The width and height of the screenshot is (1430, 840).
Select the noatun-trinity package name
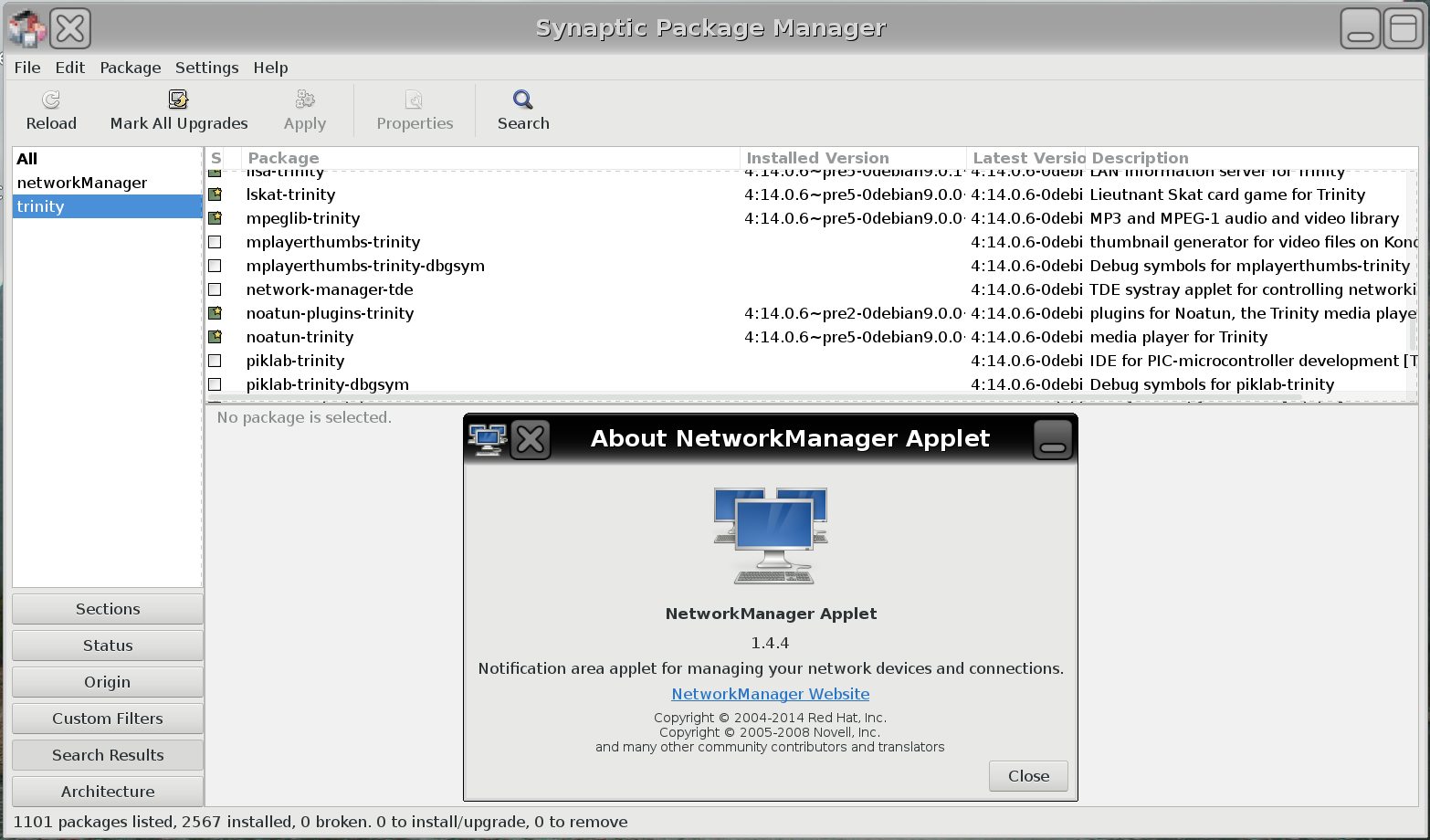[300, 337]
